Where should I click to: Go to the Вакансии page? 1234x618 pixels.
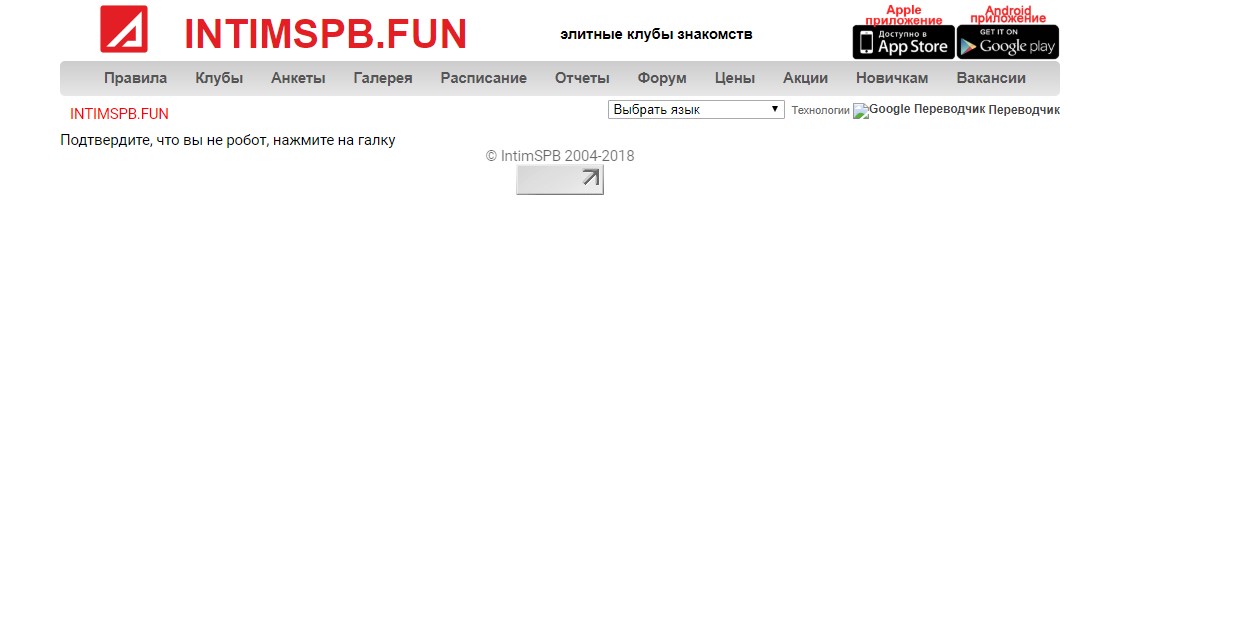click(x=991, y=78)
